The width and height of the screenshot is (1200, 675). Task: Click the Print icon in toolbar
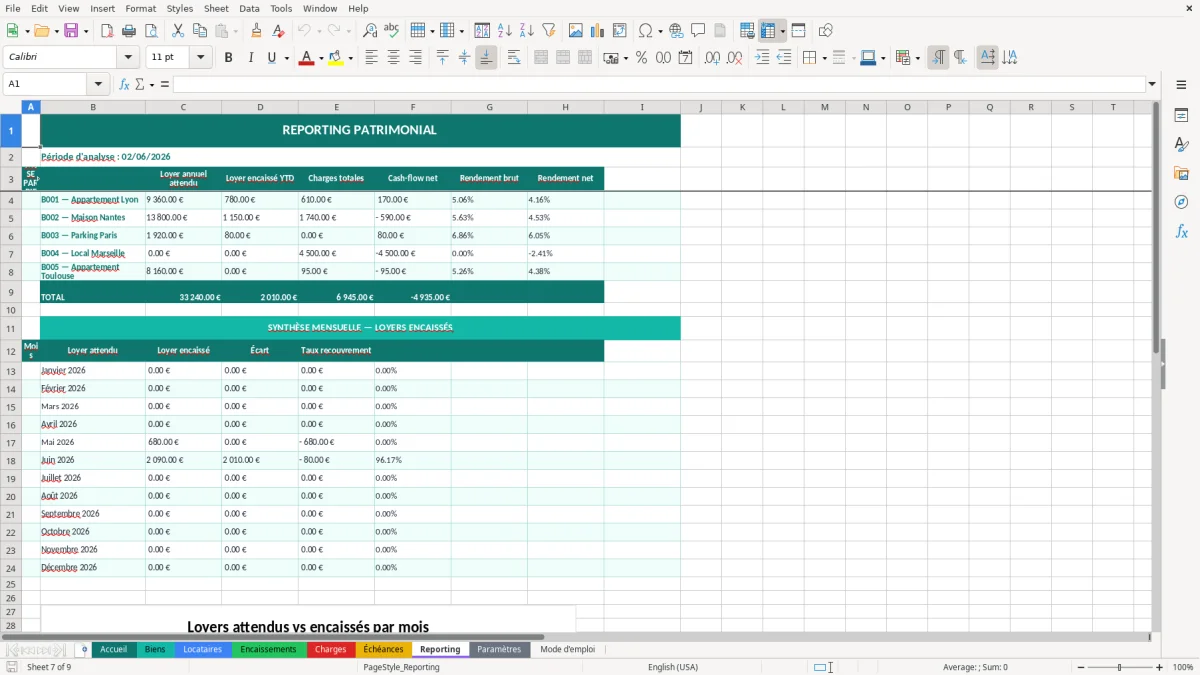pos(129,31)
